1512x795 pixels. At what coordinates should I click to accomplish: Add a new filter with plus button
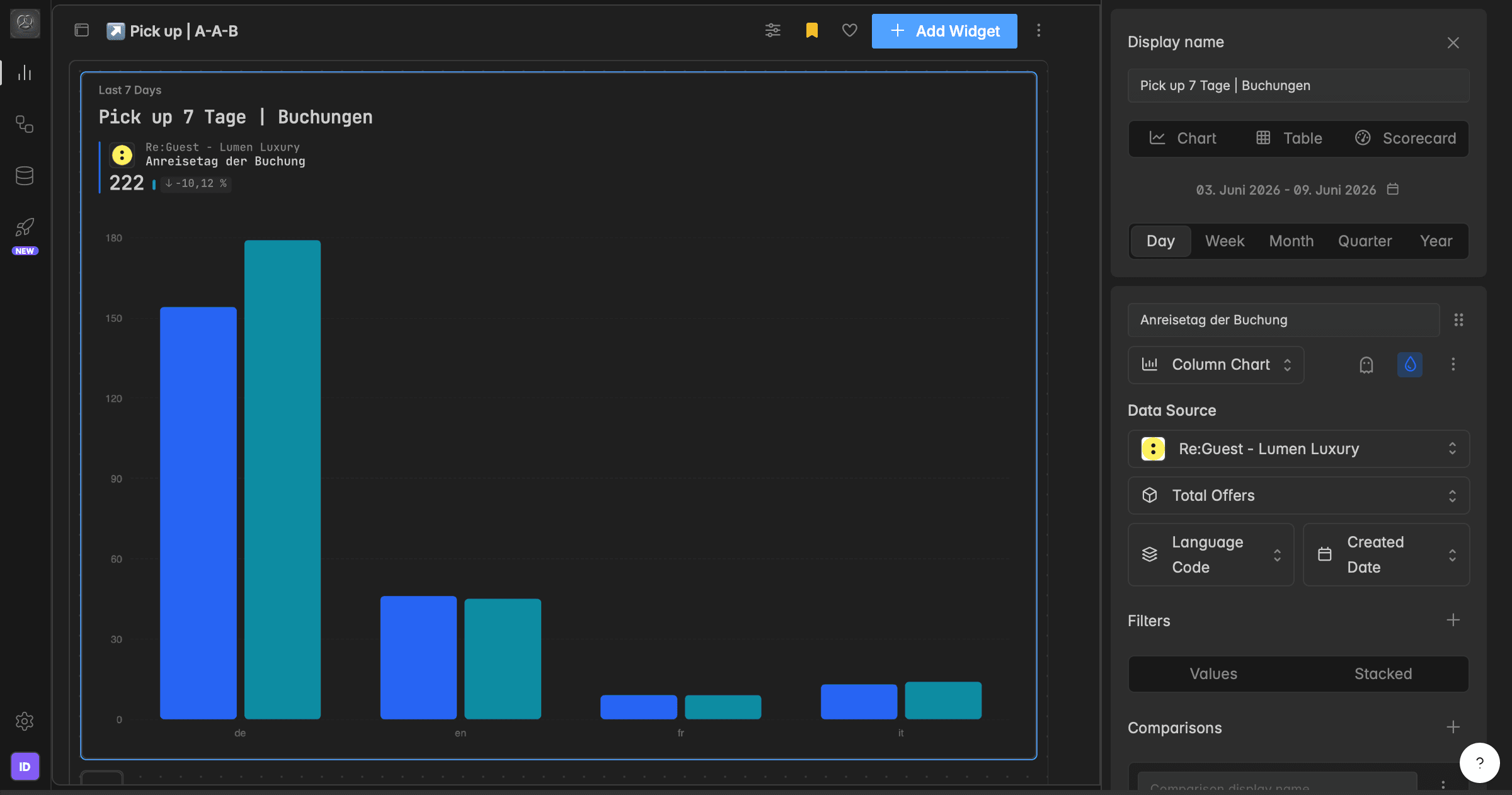(x=1453, y=621)
